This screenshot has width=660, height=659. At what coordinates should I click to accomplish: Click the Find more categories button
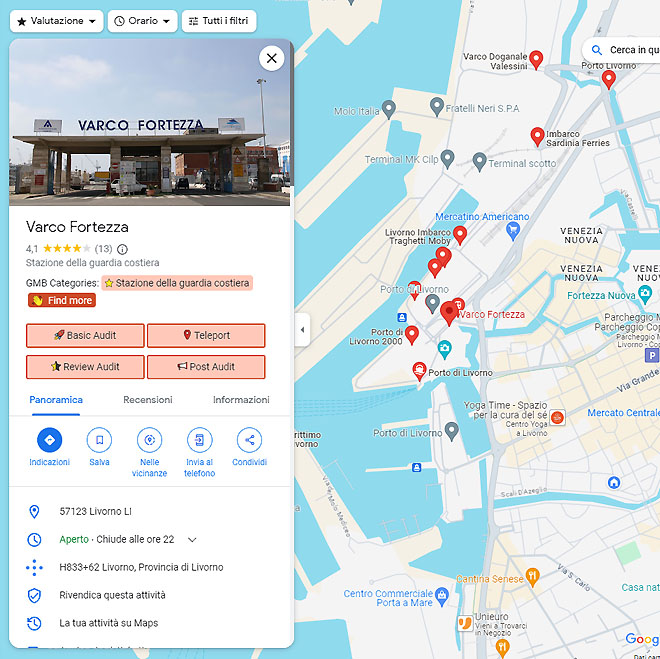tap(62, 300)
